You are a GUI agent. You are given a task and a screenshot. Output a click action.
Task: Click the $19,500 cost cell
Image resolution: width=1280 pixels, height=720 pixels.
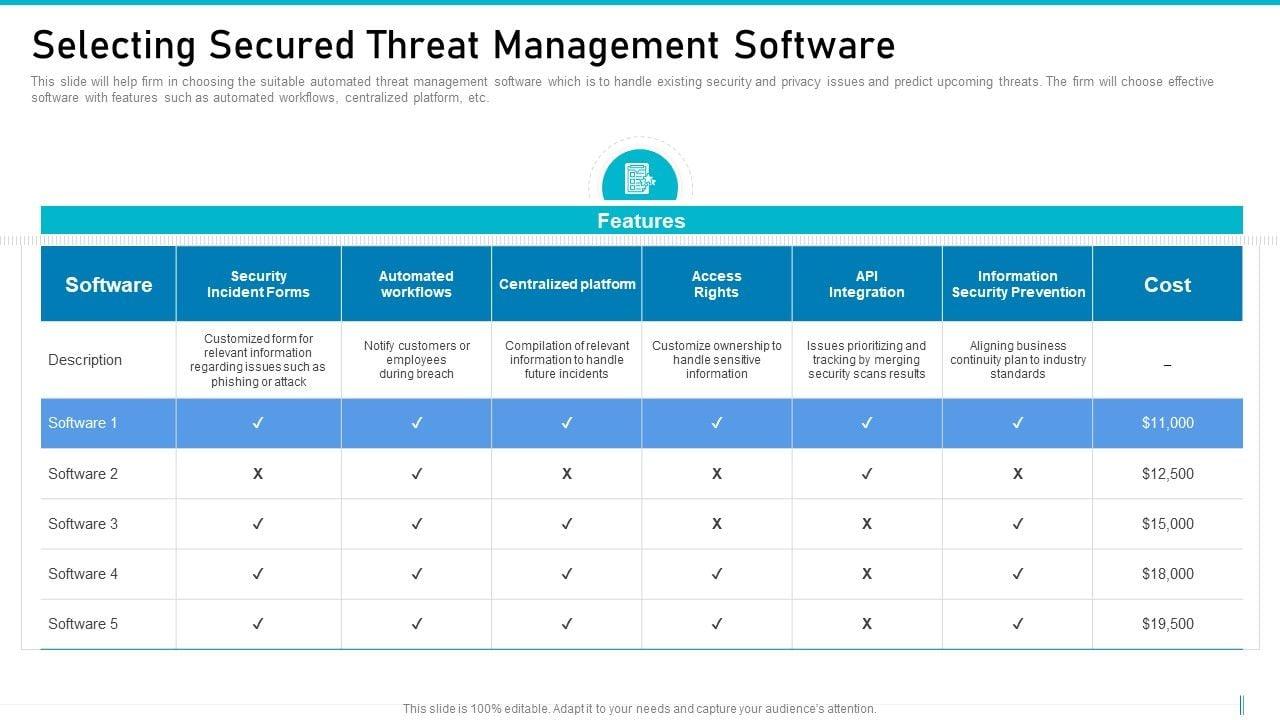(x=1168, y=624)
